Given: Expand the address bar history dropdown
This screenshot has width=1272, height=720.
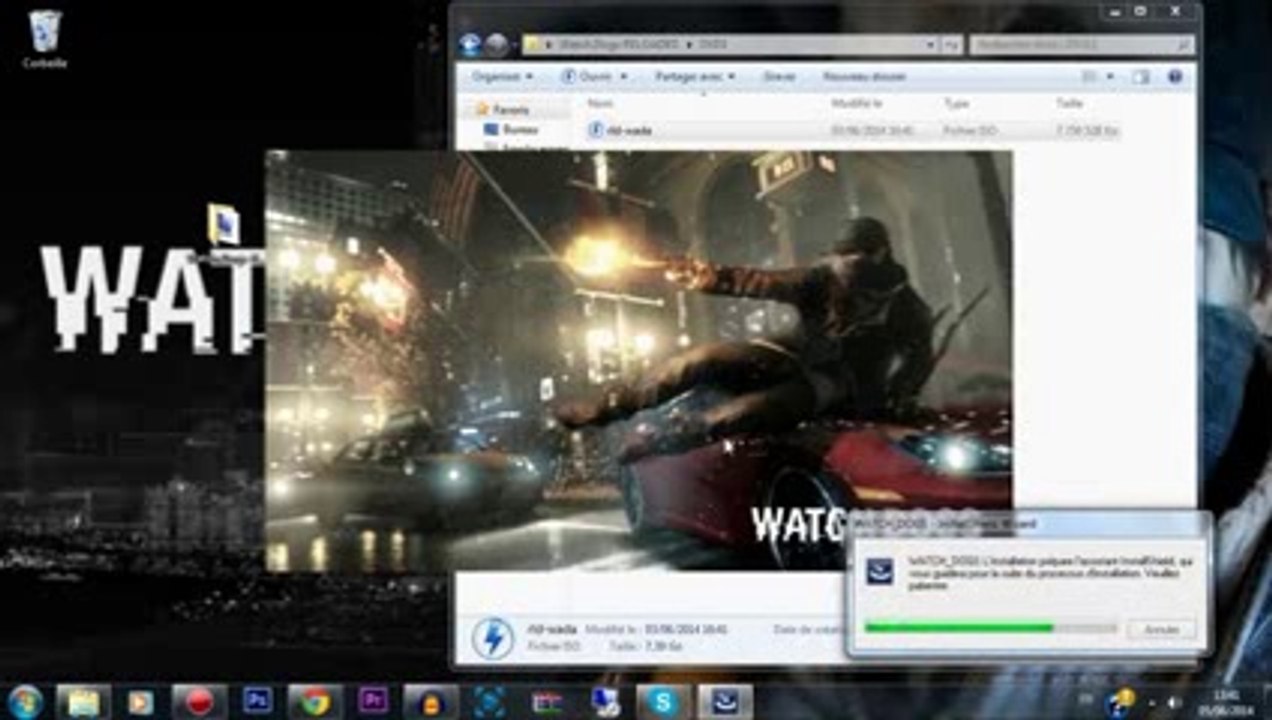Looking at the screenshot, I should pyautogui.click(x=930, y=45).
